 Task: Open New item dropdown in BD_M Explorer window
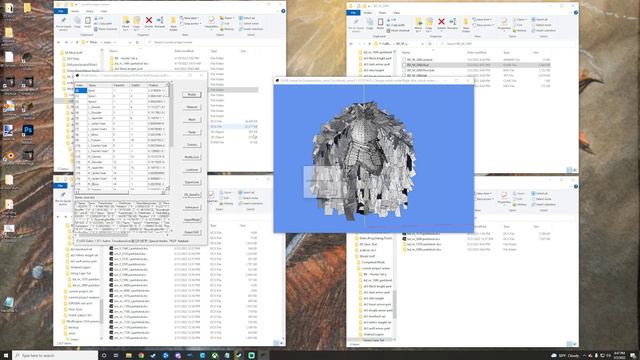pyautogui.click(x=482, y=20)
